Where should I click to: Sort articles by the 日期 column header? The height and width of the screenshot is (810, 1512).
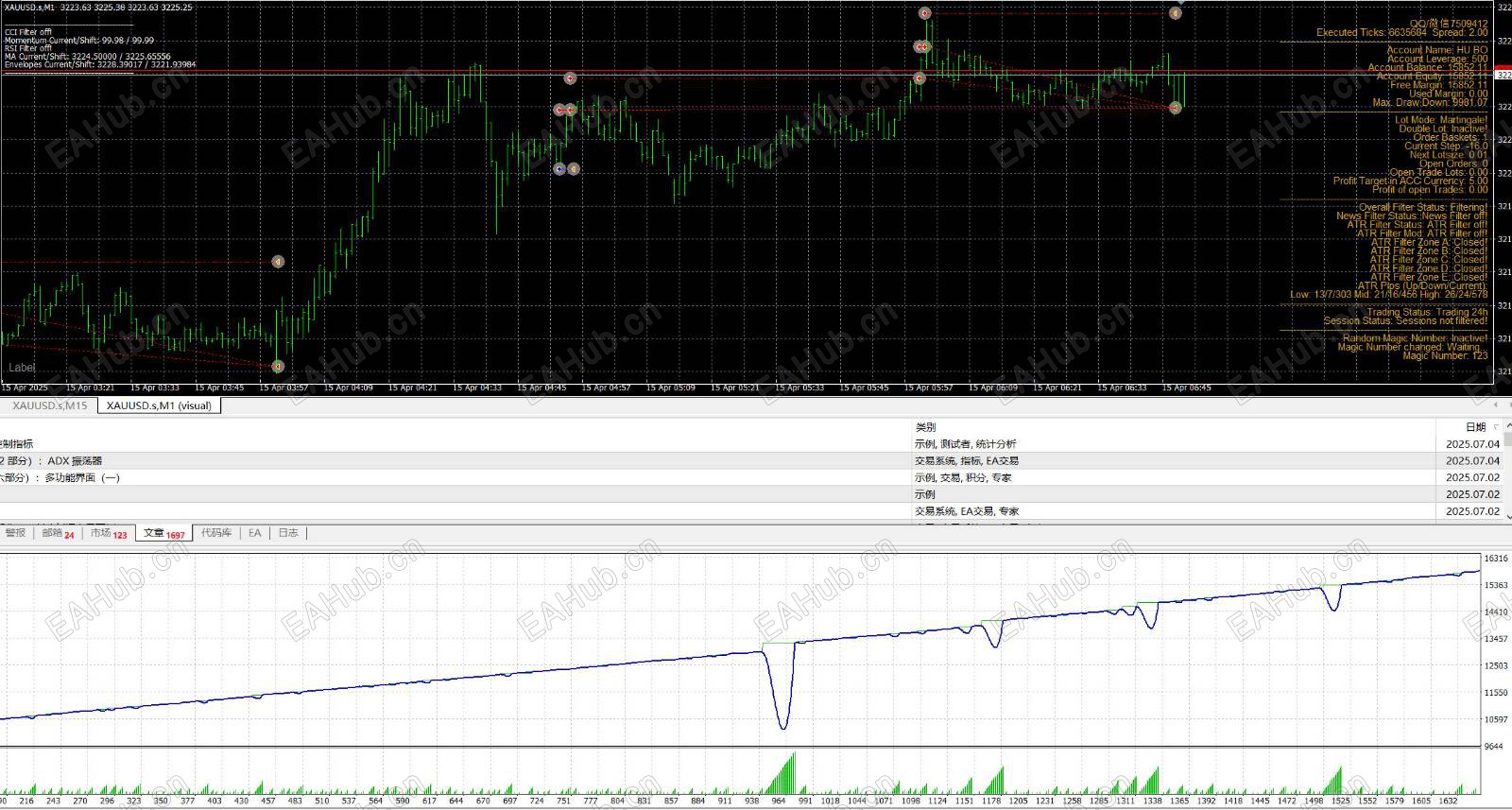[x=1475, y=427]
